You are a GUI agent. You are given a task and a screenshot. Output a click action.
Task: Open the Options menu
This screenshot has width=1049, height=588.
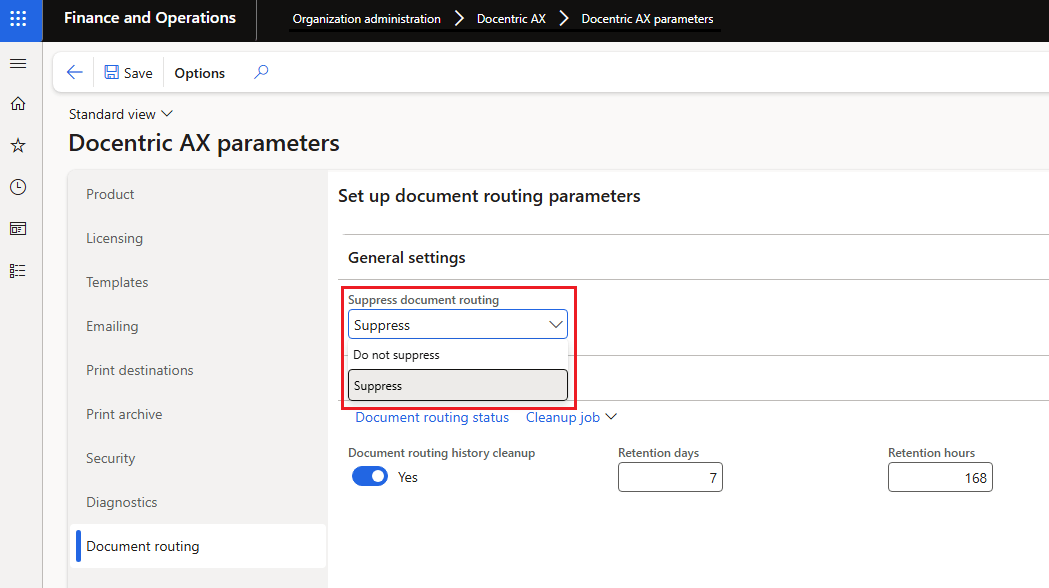(200, 73)
